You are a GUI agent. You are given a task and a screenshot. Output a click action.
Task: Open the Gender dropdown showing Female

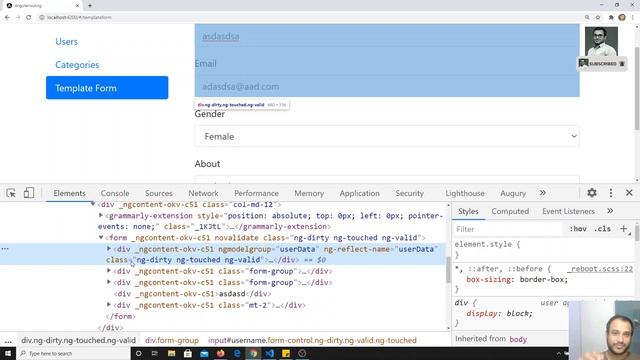click(x=387, y=136)
